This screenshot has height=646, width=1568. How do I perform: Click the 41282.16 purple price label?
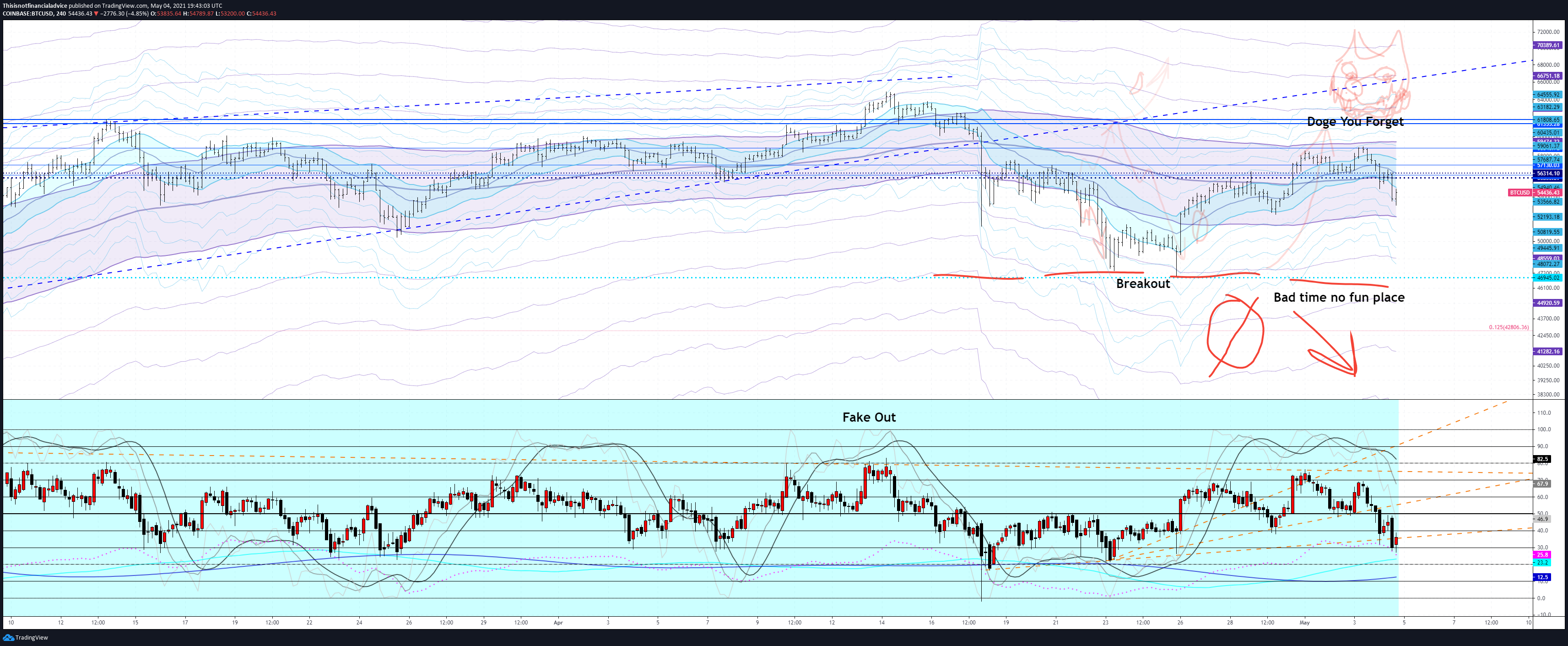[1548, 351]
